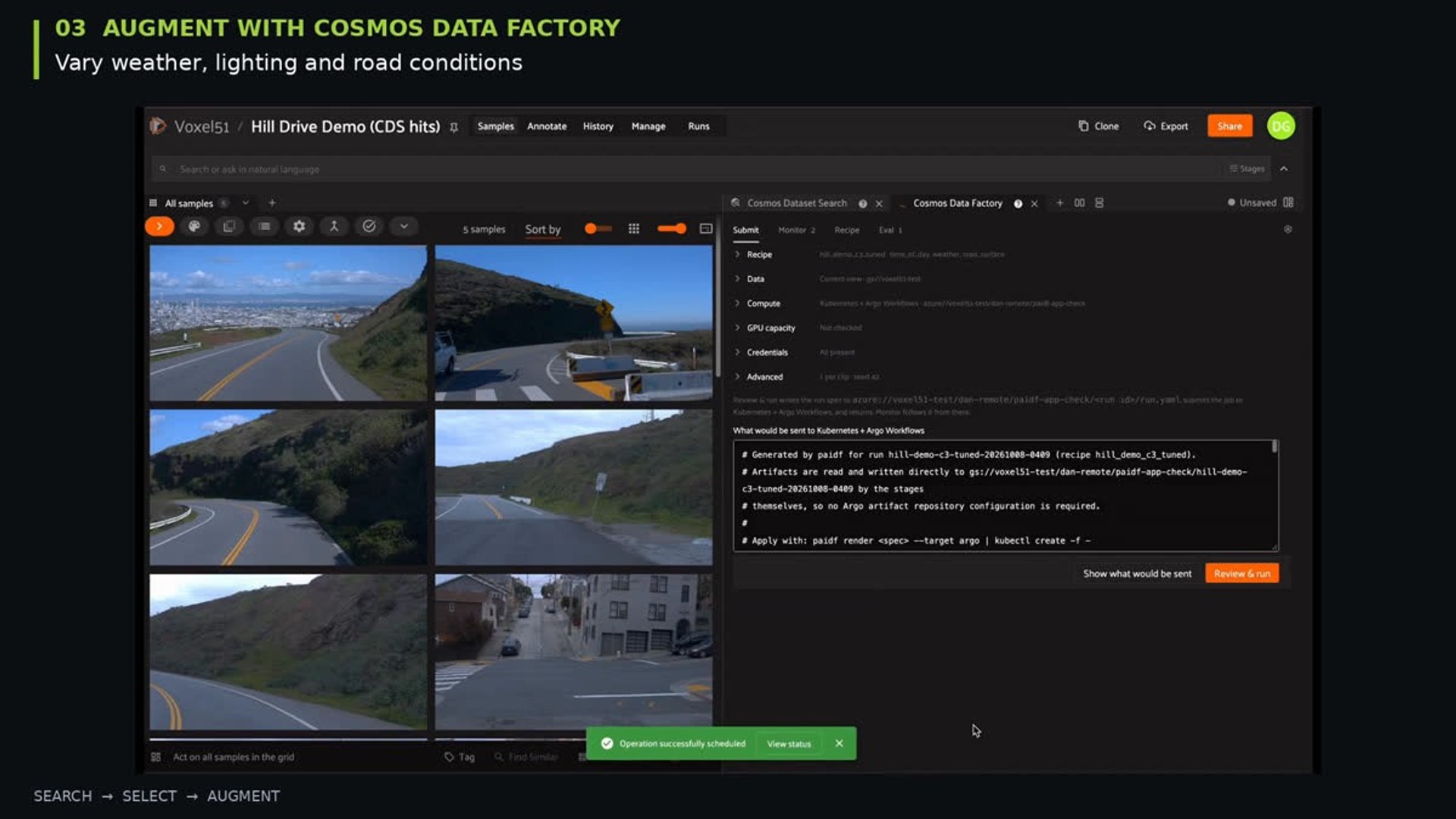Image resolution: width=1456 pixels, height=819 pixels.
Task: Click help icon on Cosmos Data Factory tab
Action: 1018,203
